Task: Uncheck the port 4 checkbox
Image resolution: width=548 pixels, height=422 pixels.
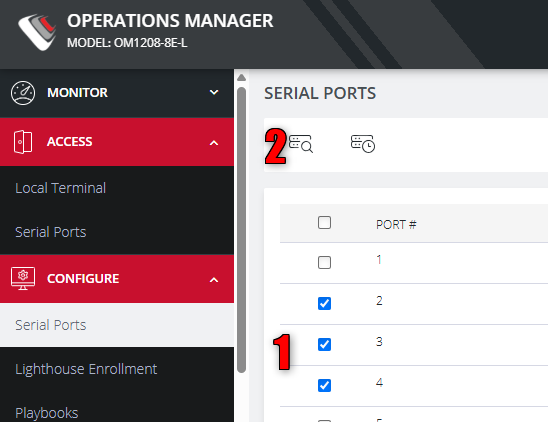Action: tap(324, 385)
